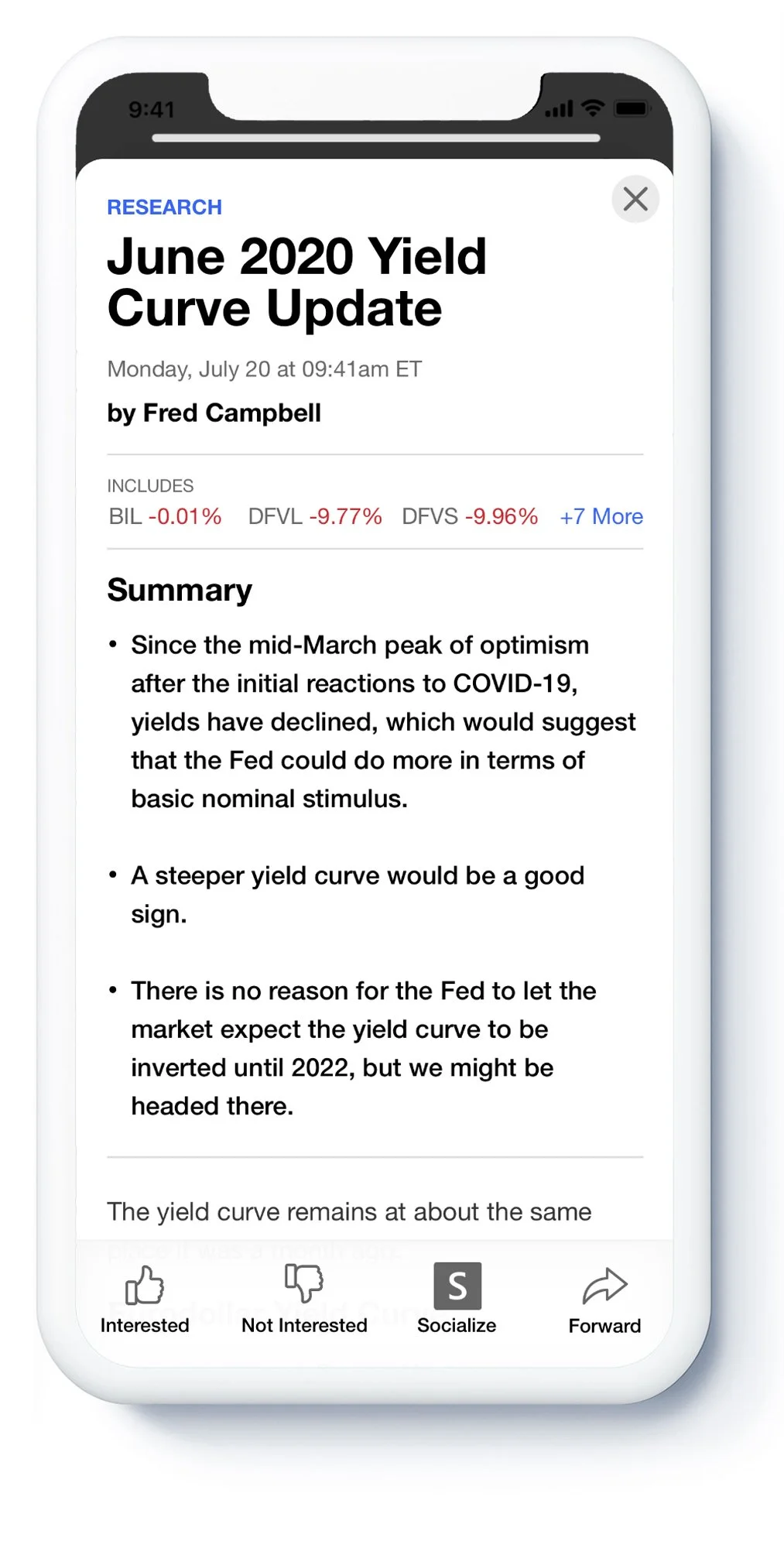Screen dimensions: 784x1548
Task: Close the research article with X
Action: 635,199
